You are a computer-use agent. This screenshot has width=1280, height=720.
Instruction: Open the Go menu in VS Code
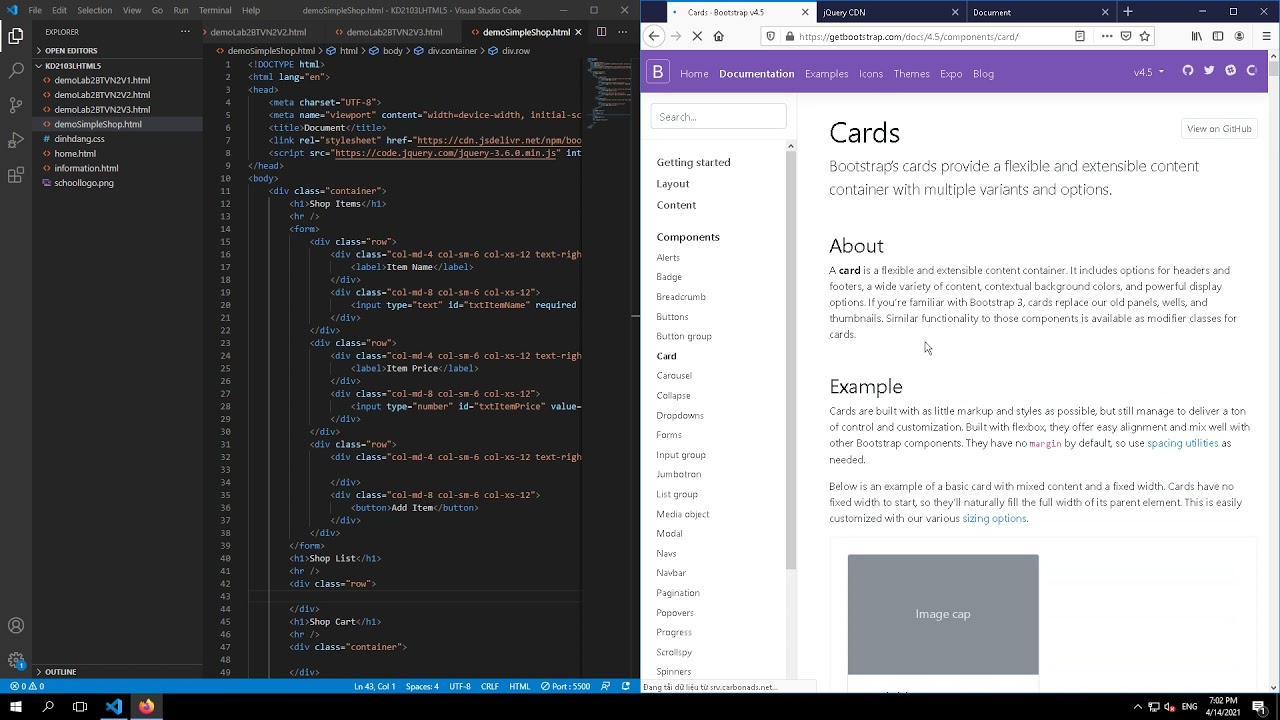tap(157, 10)
